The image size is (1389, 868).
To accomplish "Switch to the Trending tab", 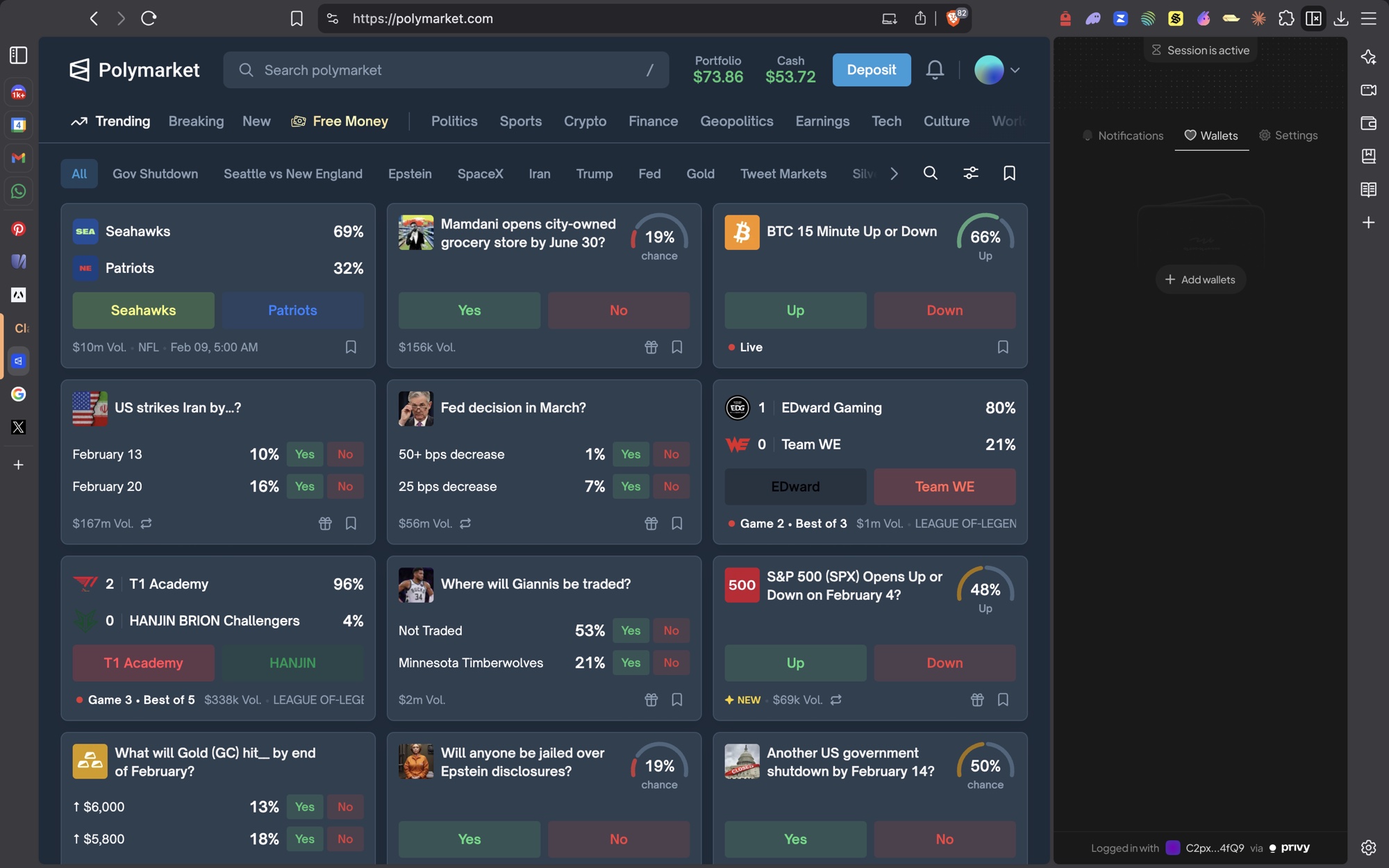I will pos(110,121).
